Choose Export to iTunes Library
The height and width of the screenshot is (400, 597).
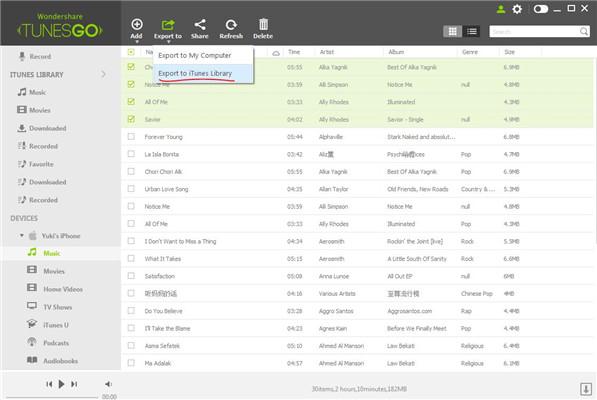203,73
